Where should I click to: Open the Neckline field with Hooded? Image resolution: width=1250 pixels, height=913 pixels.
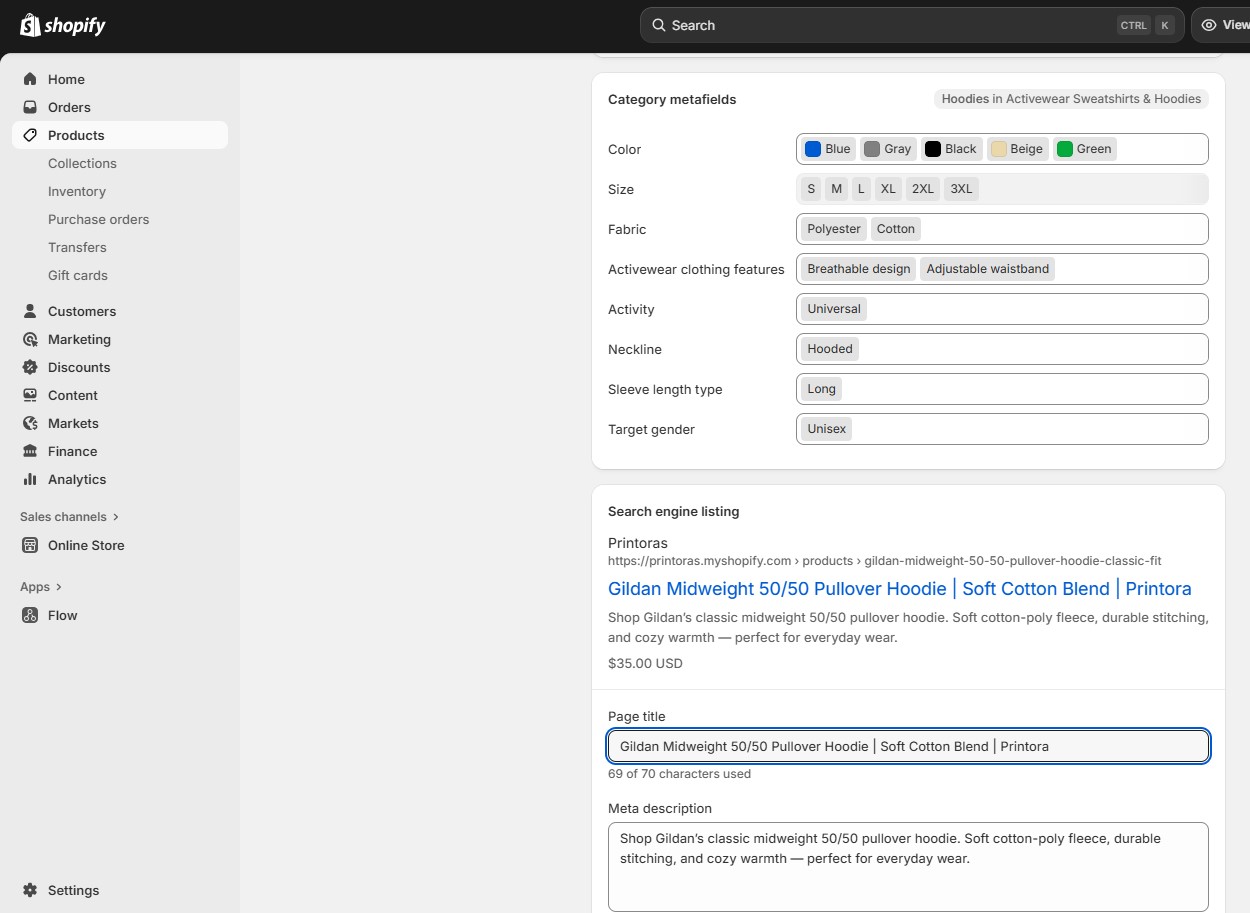[x=1001, y=349]
